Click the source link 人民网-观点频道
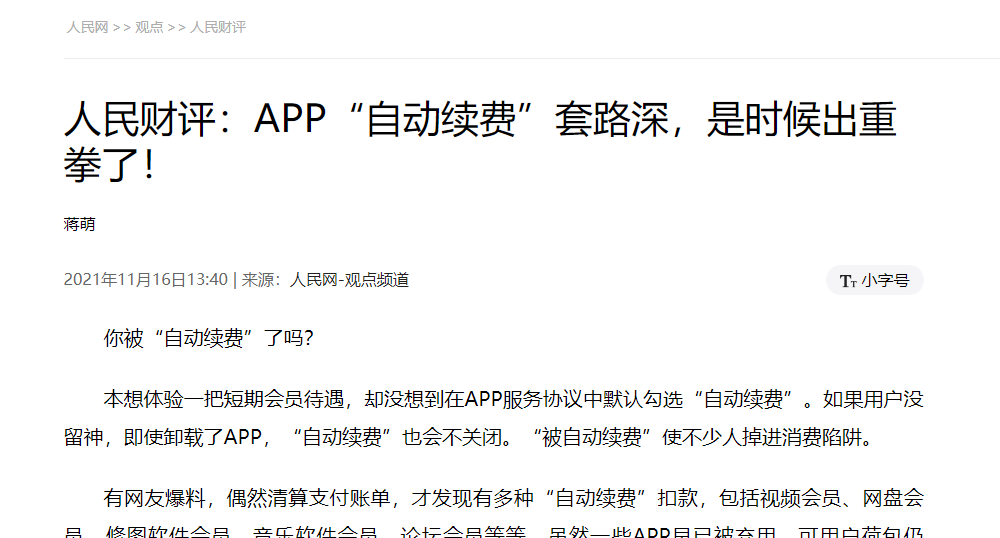The image size is (1000, 538). pyautogui.click(x=349, y=280)
